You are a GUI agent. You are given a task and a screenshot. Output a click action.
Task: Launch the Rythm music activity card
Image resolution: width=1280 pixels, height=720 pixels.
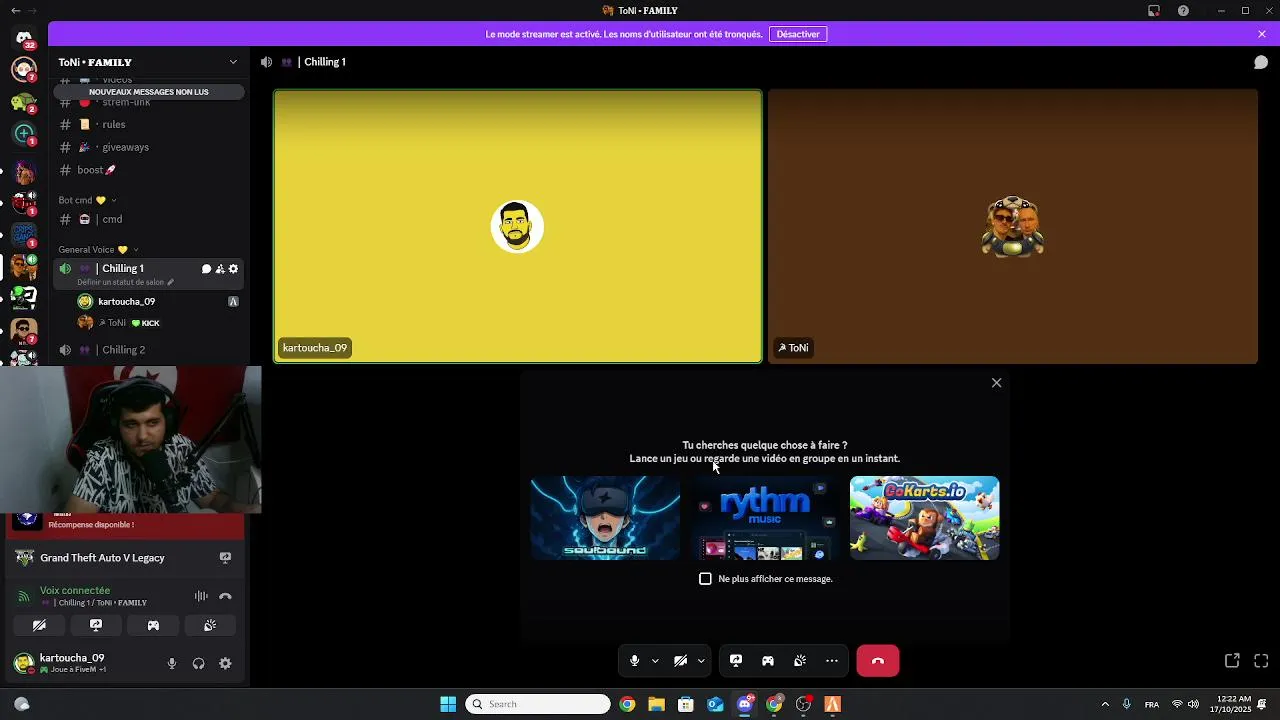[x=765, y=518]
